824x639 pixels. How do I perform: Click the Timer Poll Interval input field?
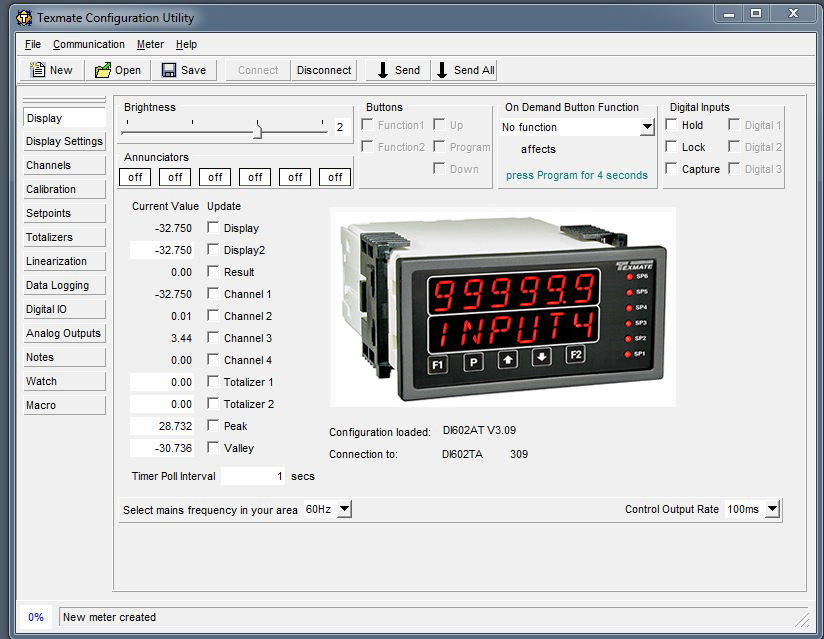pos(253,476)
